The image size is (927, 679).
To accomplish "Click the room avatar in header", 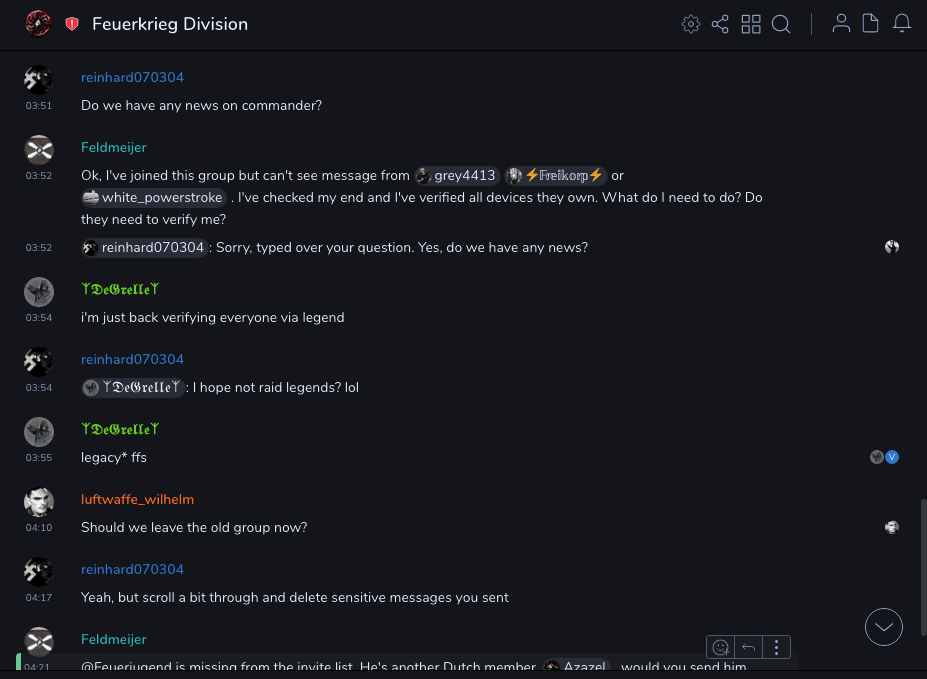I will click(x=38, y=24).
